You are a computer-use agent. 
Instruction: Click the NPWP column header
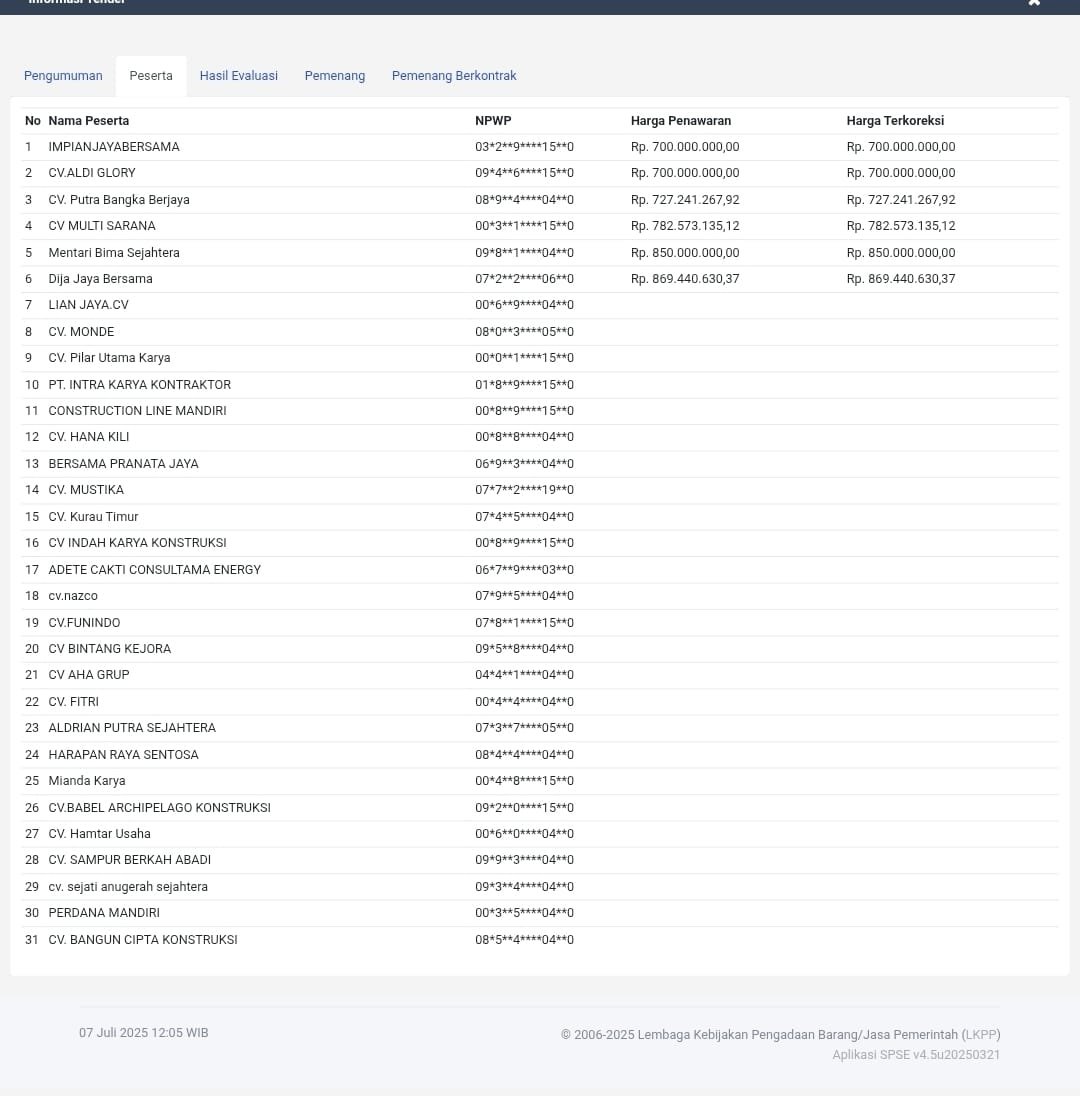click(493, 120)
